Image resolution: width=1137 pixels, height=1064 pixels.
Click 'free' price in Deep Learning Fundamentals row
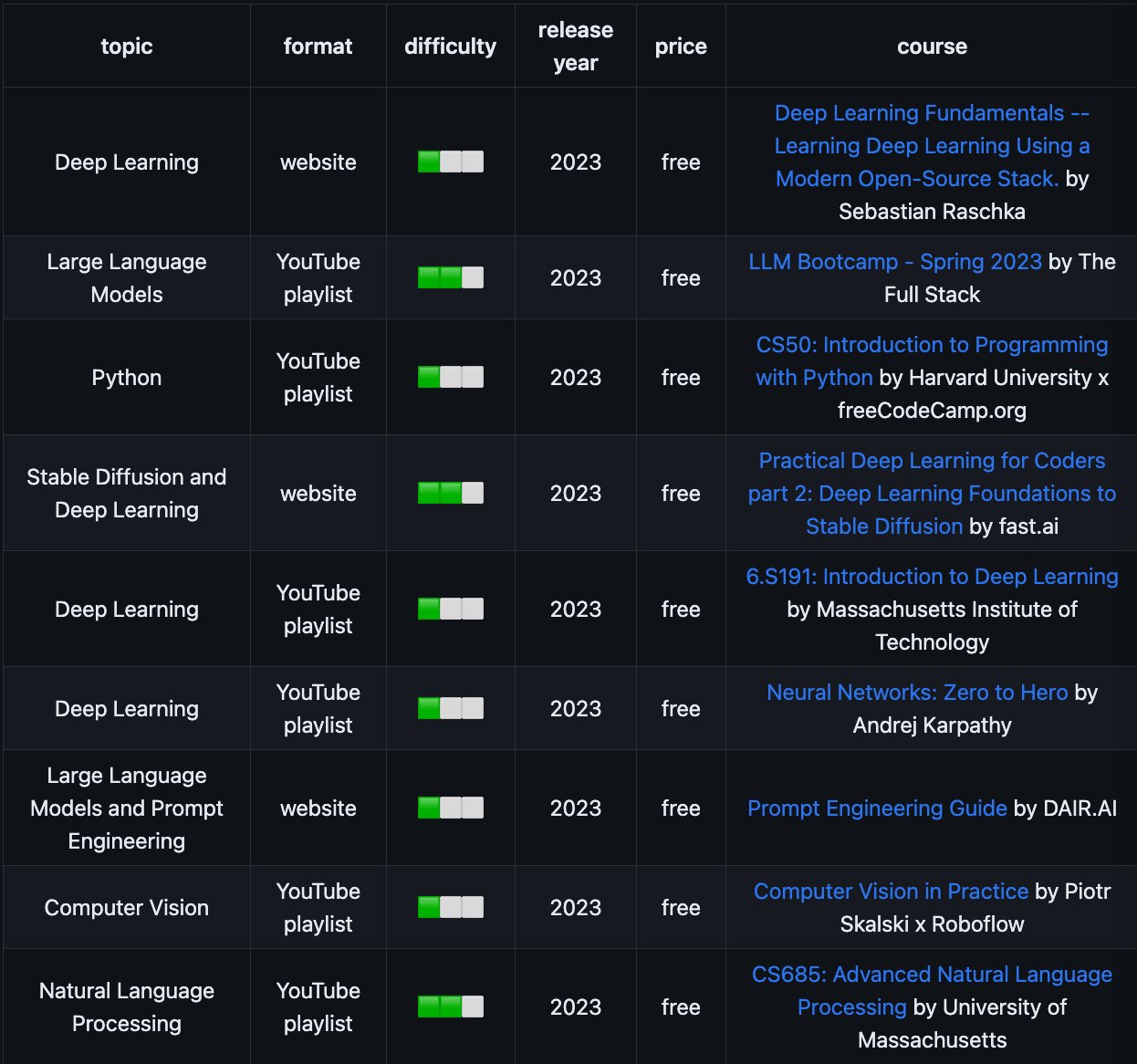pyautogui.click(x=681, y=162)
